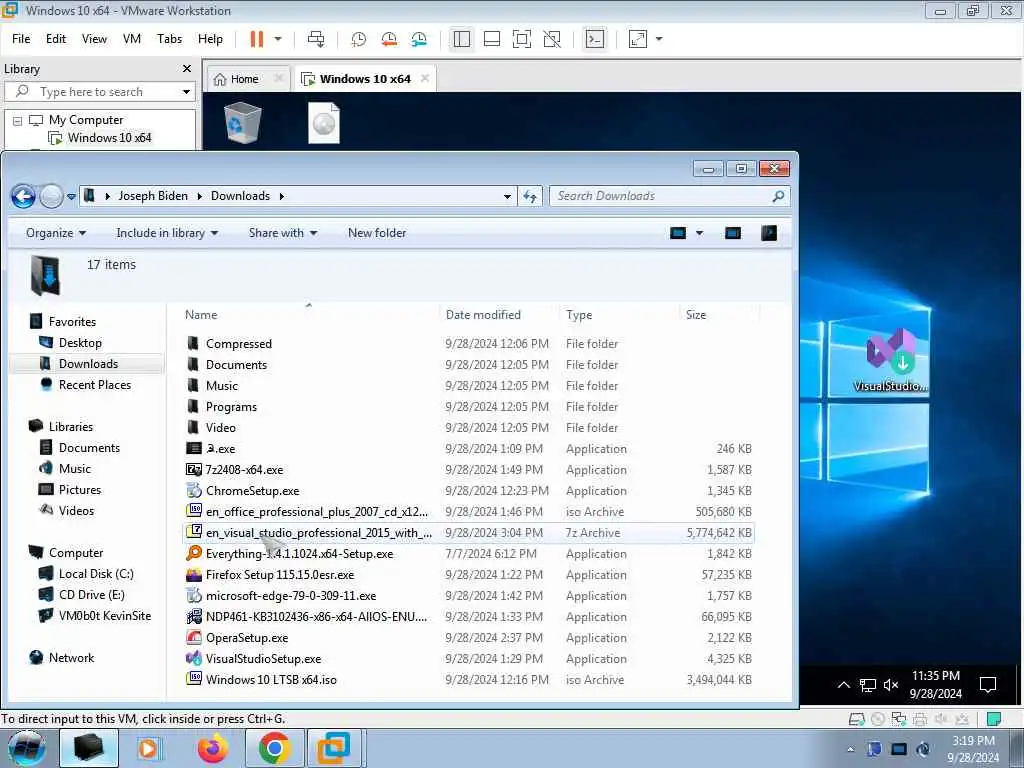Open the library search dropdown arrow
Image resolution: width=1024 pixels, height=768 pixels.
pos(186,91)
